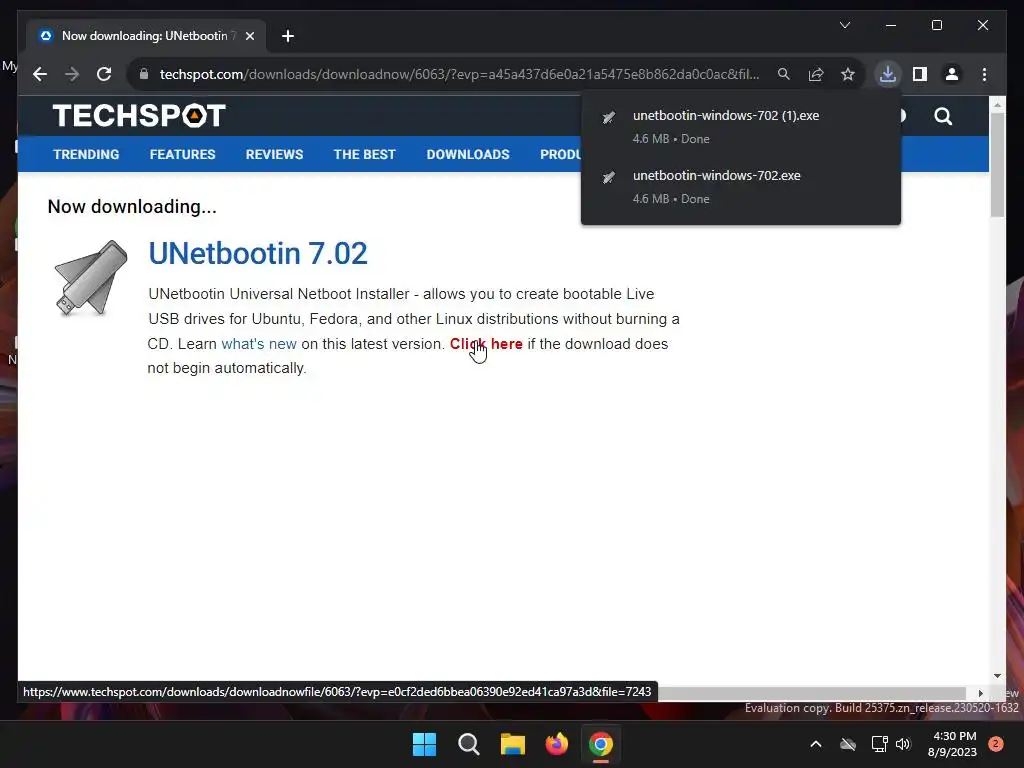Expand the tab search chevron

click(x=845, y=25)
